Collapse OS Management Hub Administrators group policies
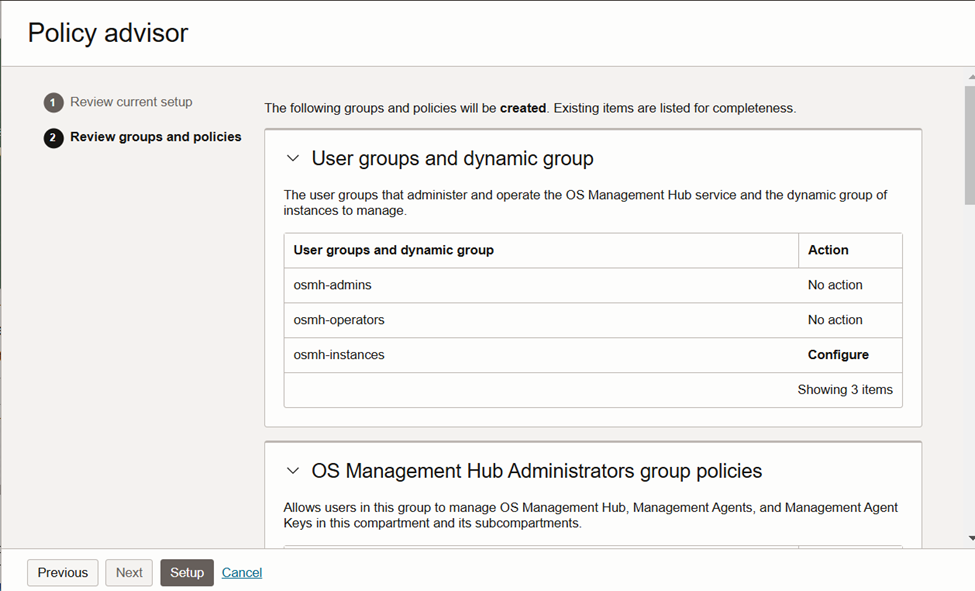Viewport: 975px width, 591px height. 293,471
